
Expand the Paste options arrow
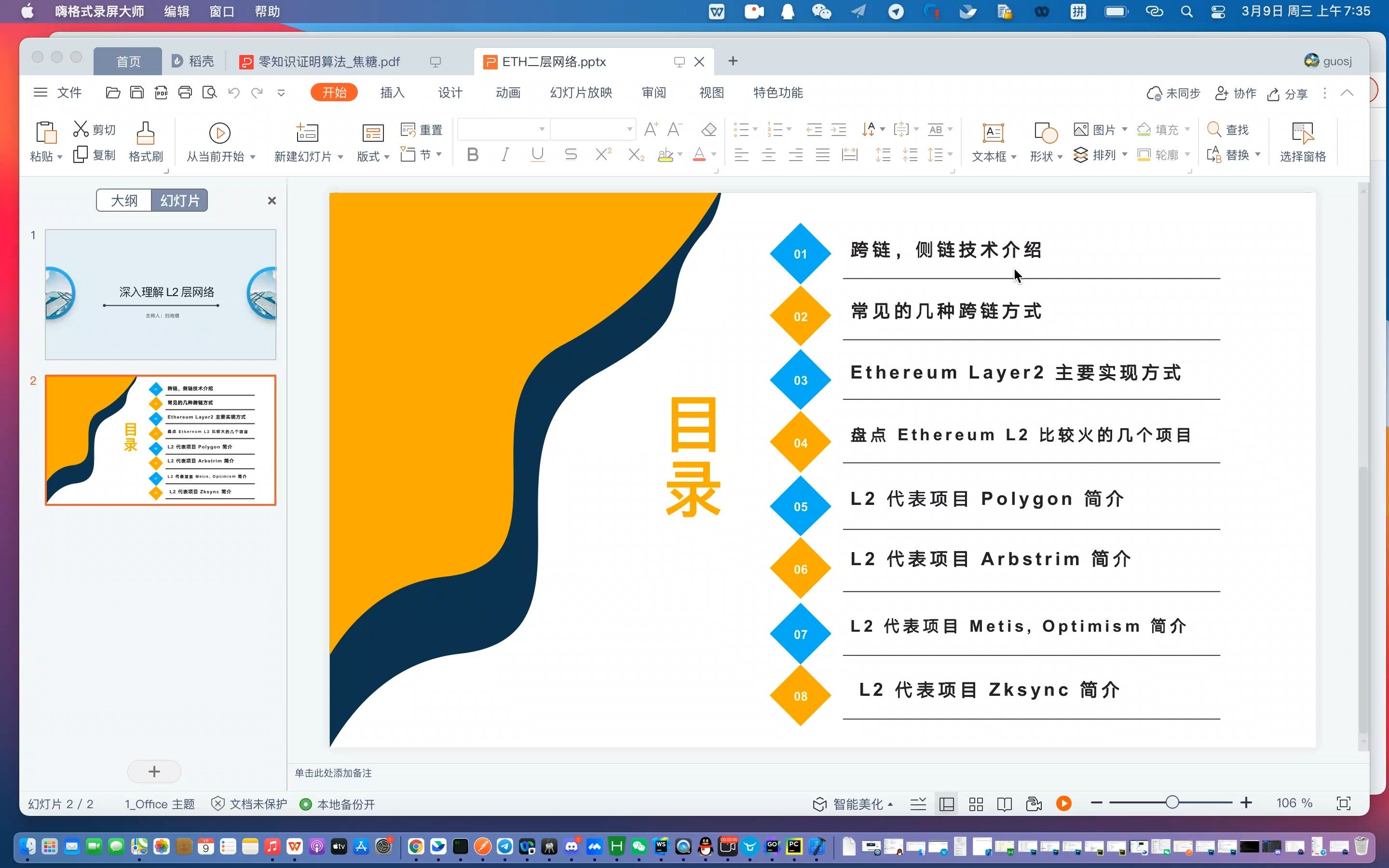point(60,157)
